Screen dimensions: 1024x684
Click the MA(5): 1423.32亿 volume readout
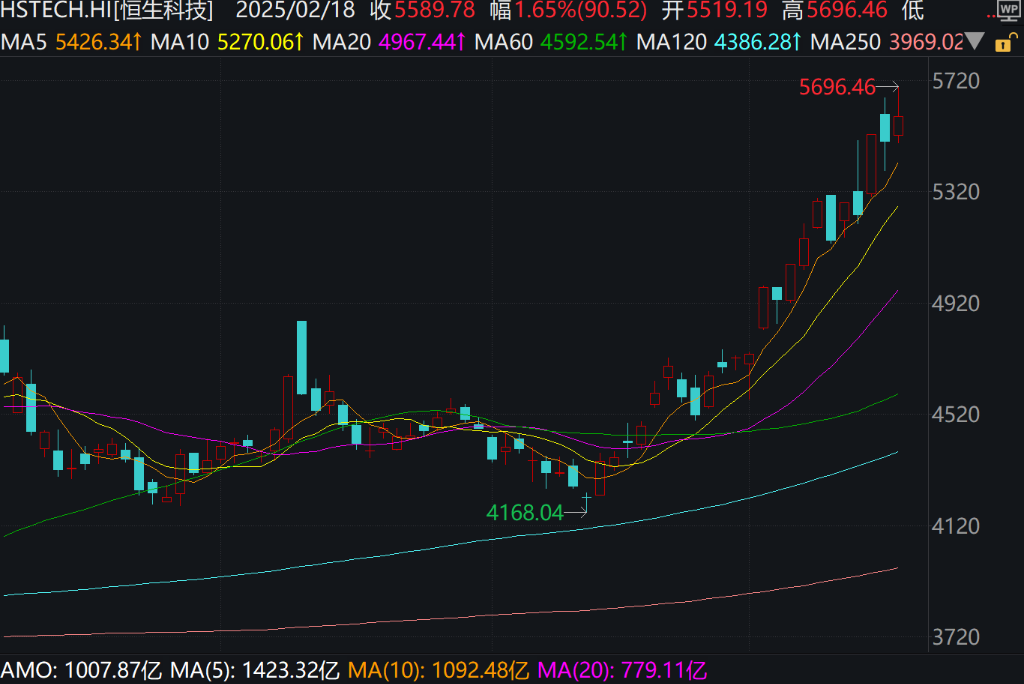click(255, 670)
